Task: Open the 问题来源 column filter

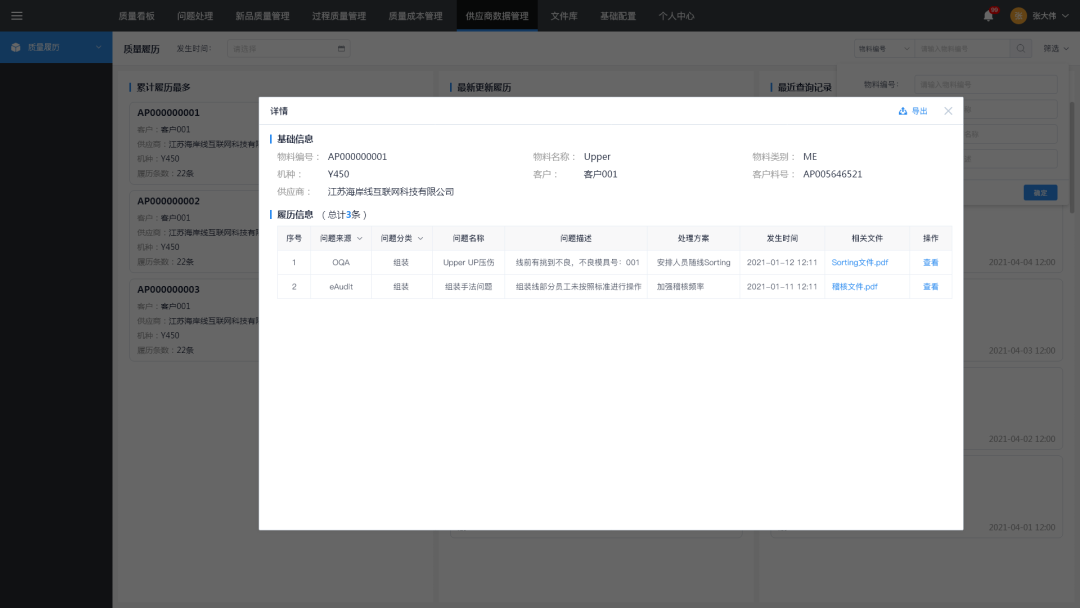Action: click(x=359, y=238)
